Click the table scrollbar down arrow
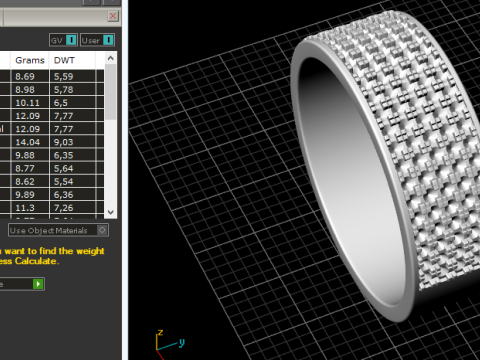 click(111, 212)
